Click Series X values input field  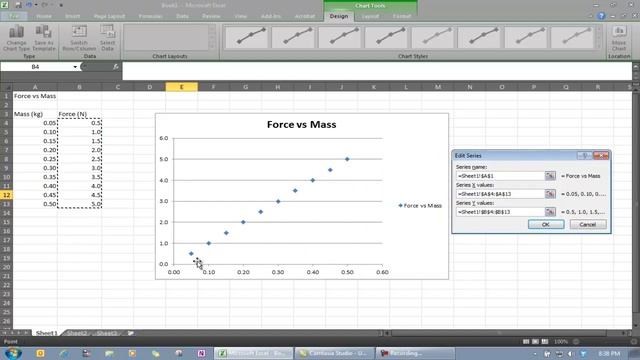pos(500,194)
